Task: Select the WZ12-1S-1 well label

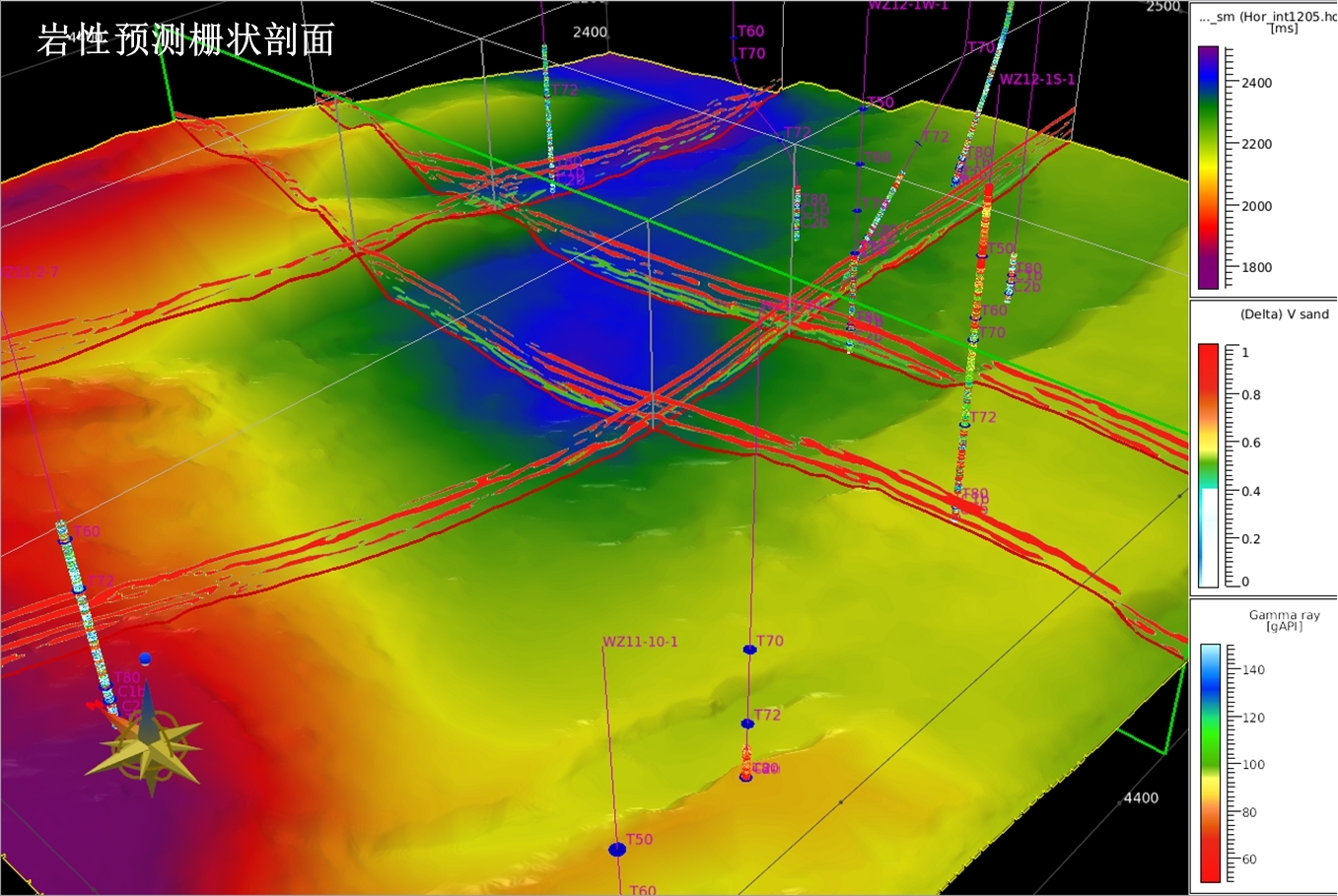Action: [x=1037, y=79]
